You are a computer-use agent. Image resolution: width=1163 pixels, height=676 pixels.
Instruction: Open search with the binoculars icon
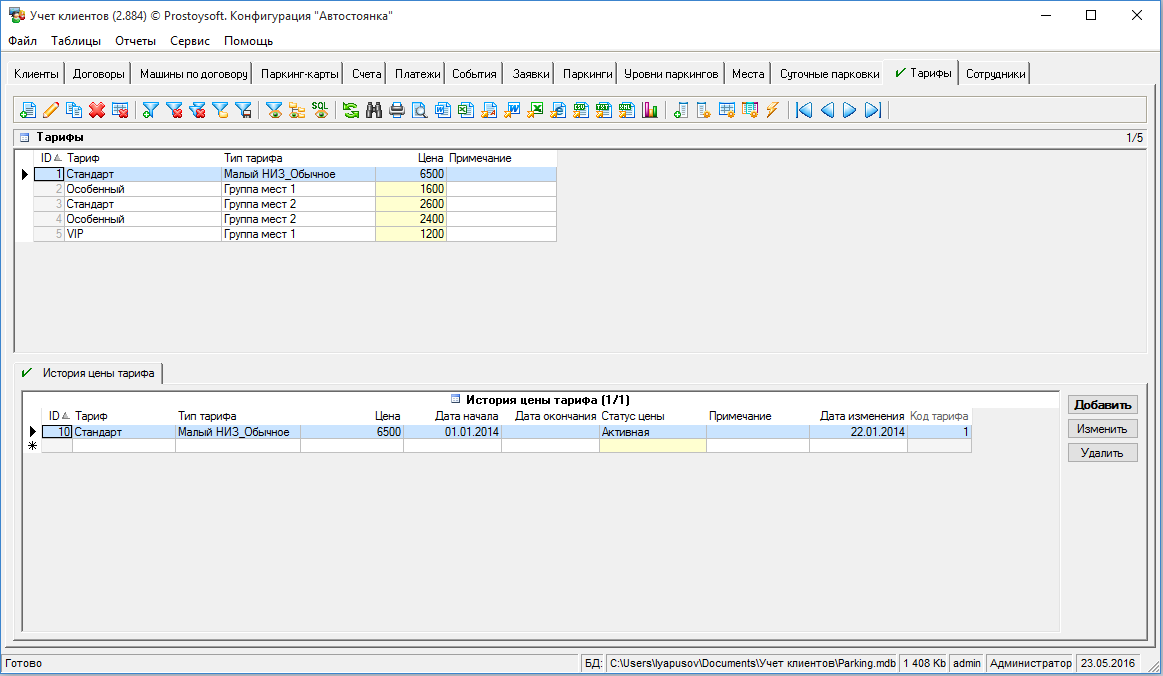[x=374, y=110]
